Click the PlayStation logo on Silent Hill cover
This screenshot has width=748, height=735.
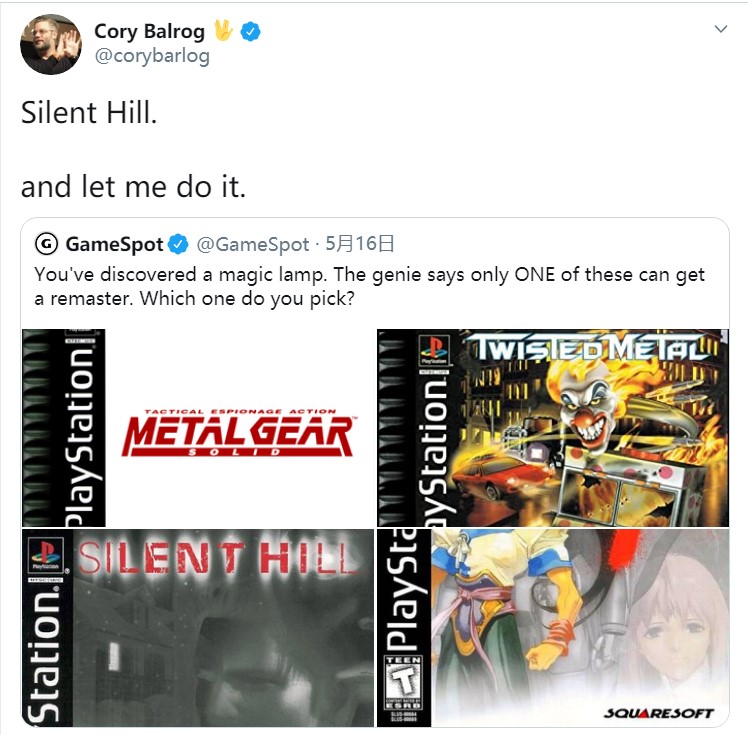[46, 555]
